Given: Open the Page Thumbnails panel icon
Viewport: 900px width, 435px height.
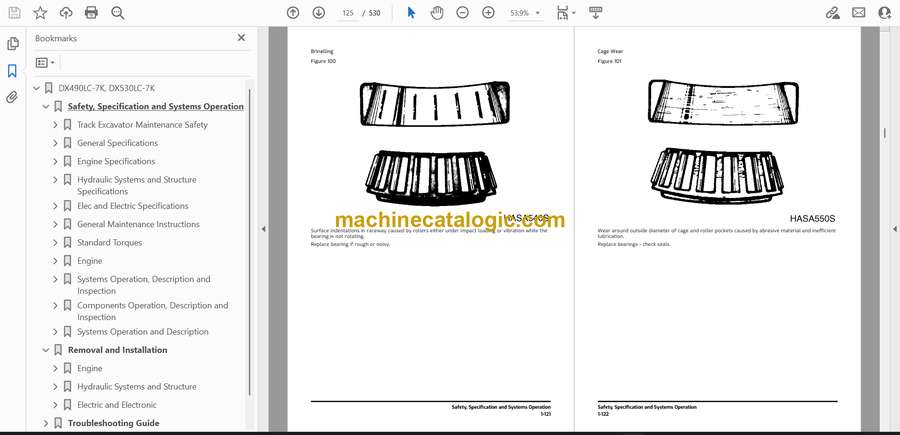Looking at the screenshot, I should pos(13,44).
